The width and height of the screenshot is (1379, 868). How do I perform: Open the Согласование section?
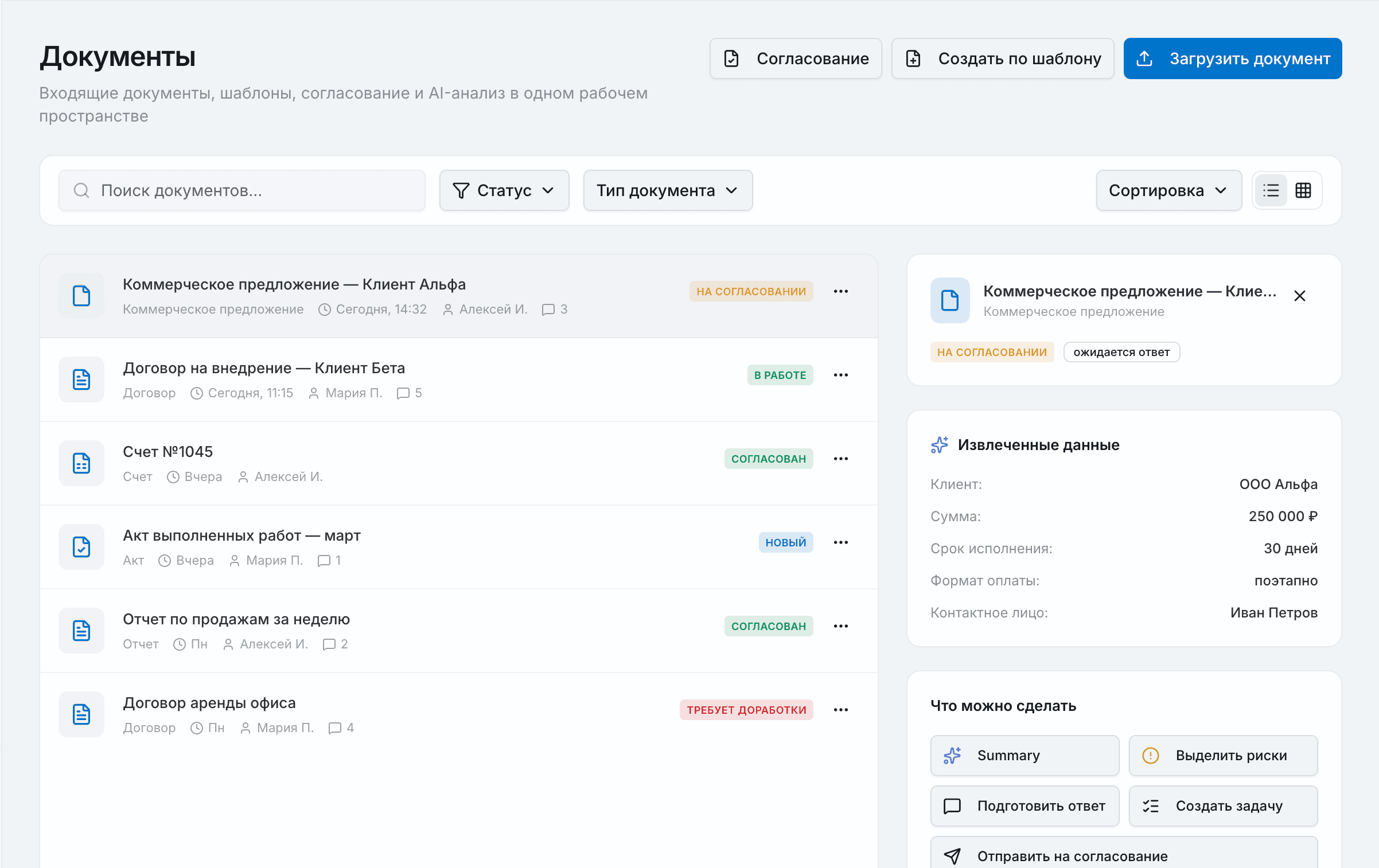click(x=796, y=58)
